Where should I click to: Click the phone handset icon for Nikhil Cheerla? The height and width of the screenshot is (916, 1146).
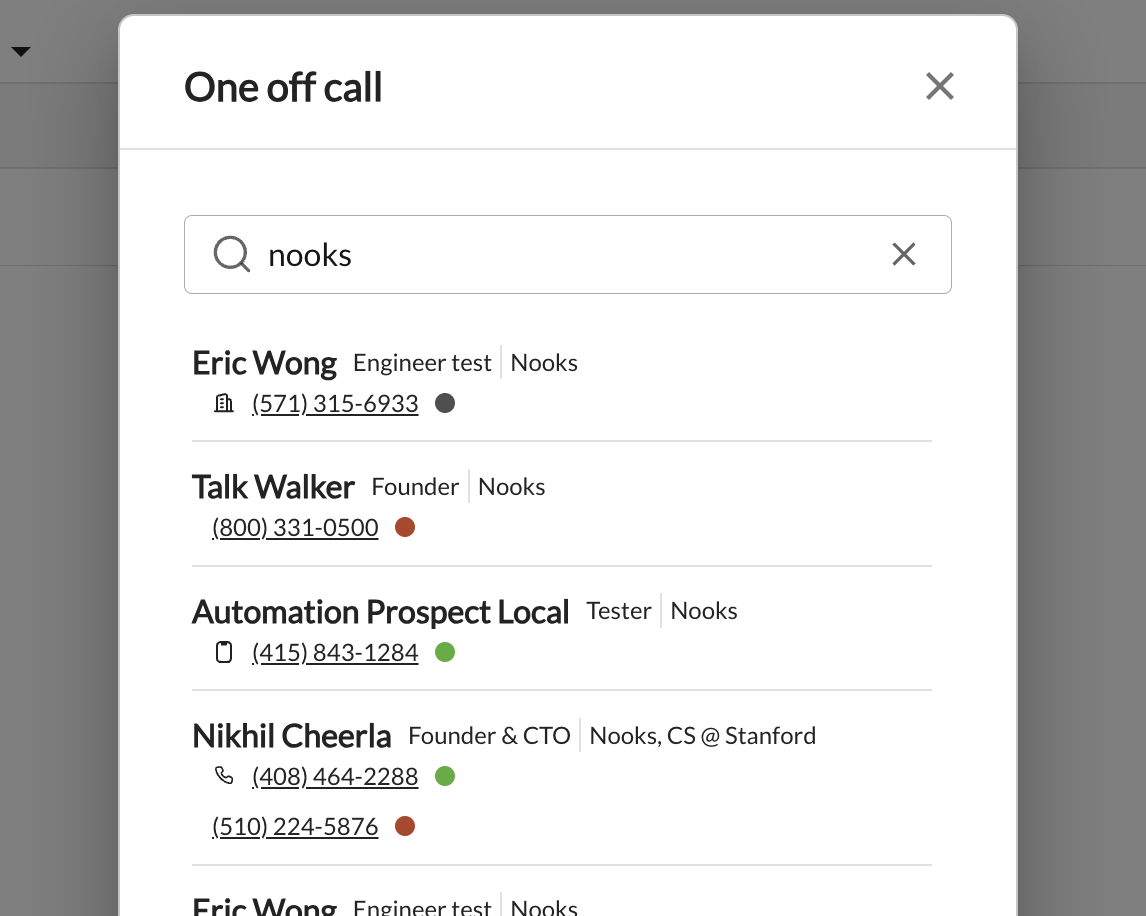[x=224, y=776]
